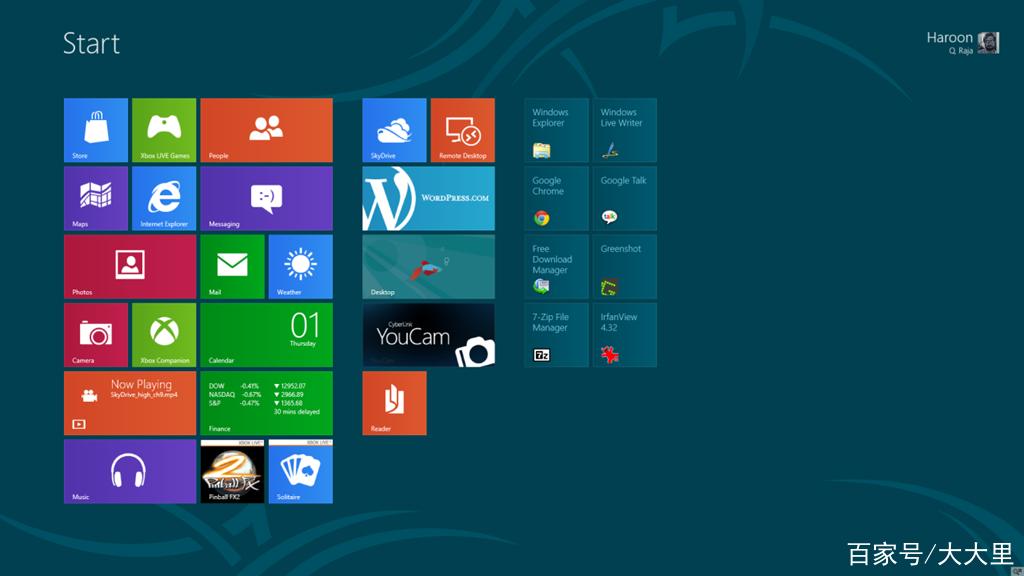
Task: Open the Photos tile
Action: click(x=130, y=266)
